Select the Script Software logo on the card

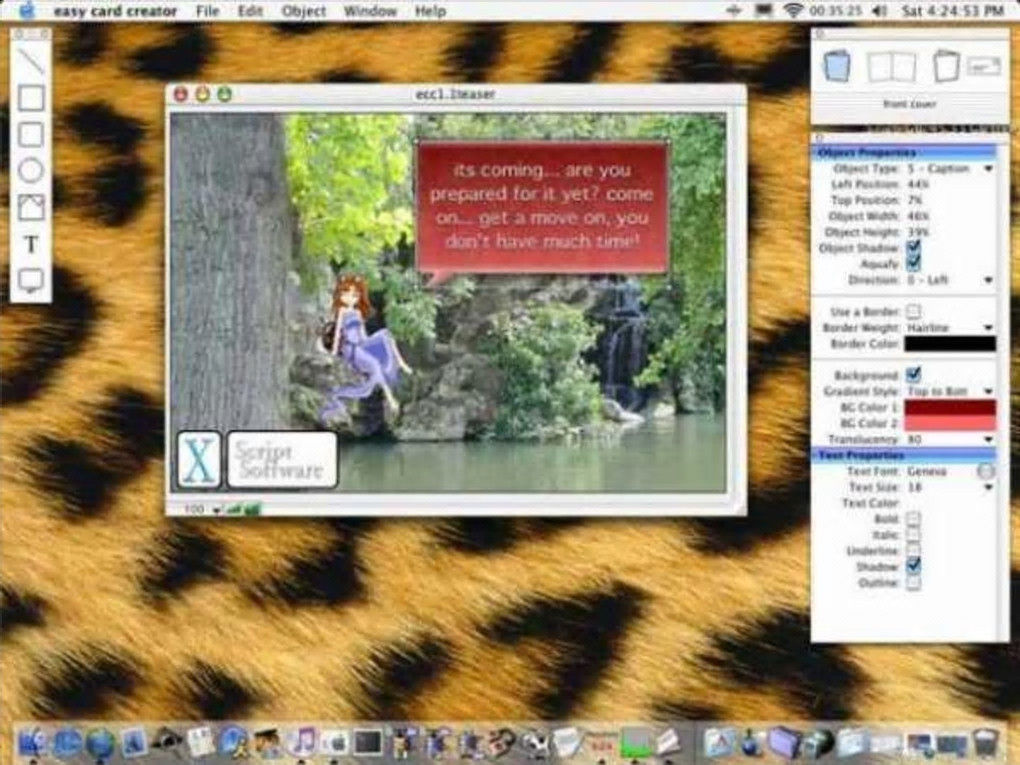click(x=282, y=459)
